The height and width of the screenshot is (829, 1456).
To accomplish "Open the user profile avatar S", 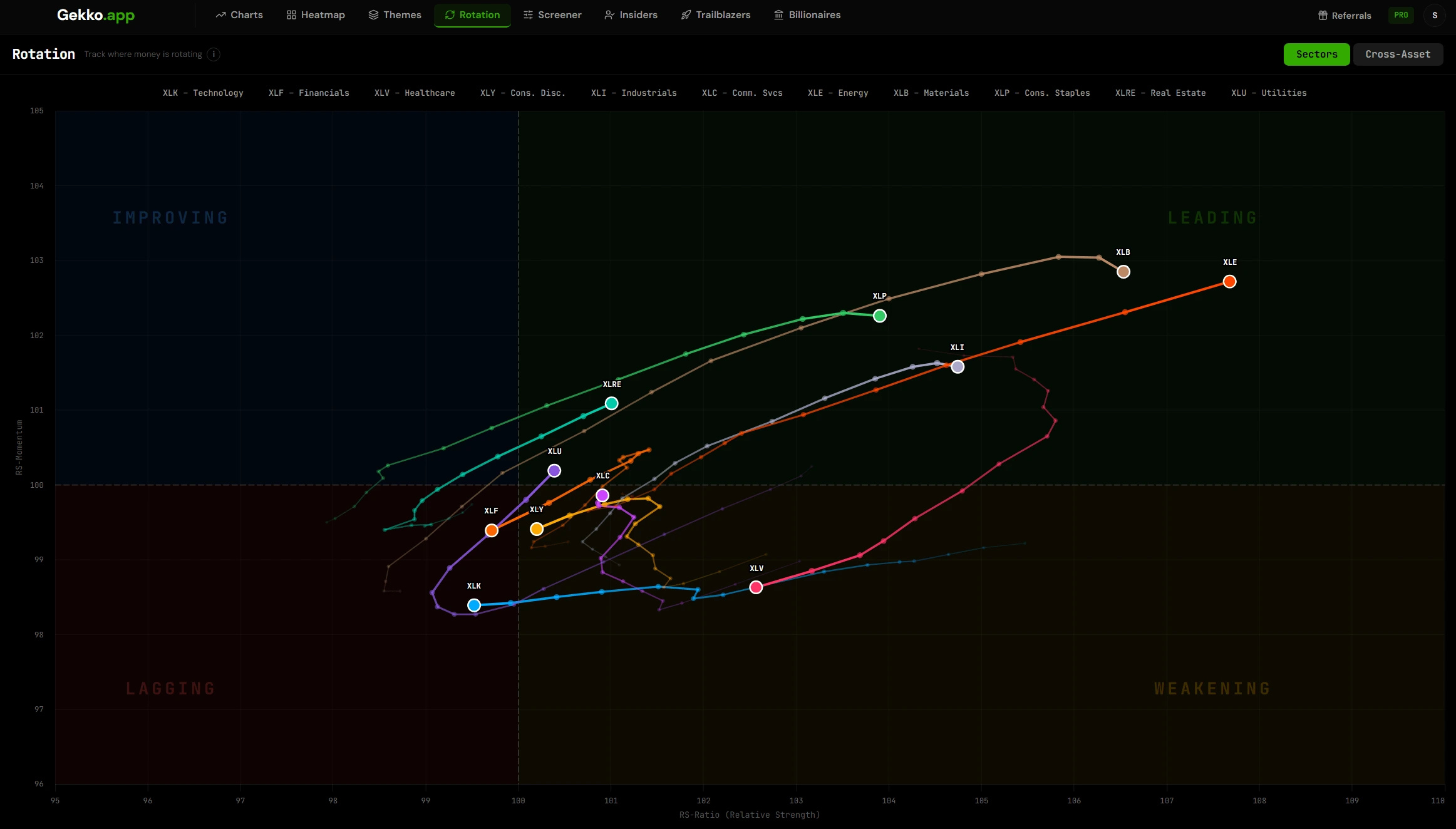I will (1435, 15).
